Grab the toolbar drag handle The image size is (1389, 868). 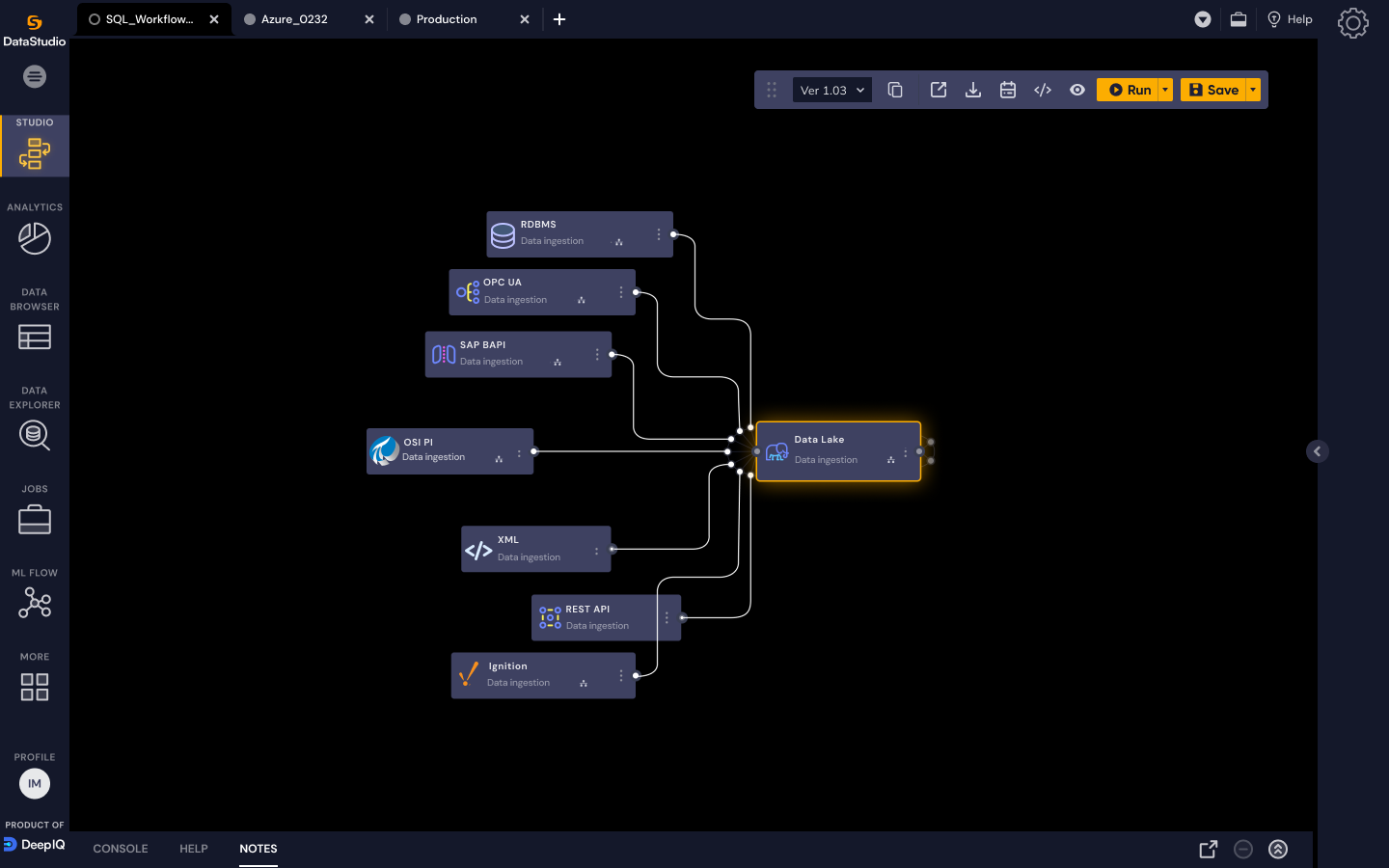coord(772,90)
